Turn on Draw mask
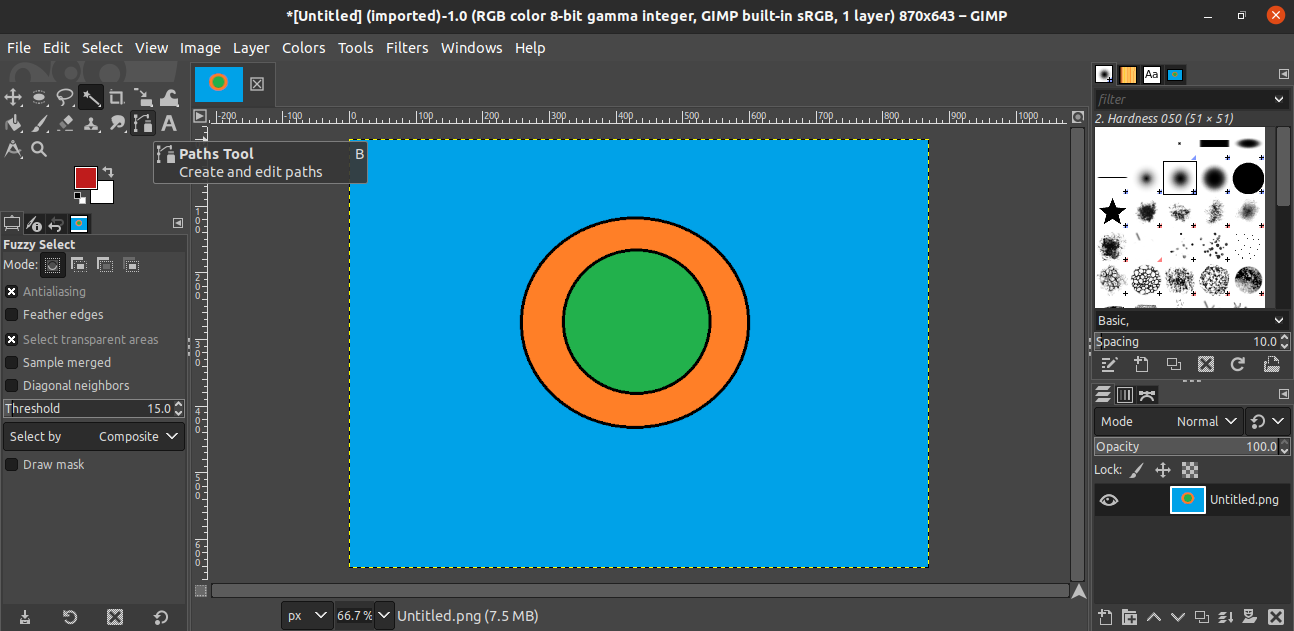1294x631 pixels. pyautogui.click(x=12, y=465)
